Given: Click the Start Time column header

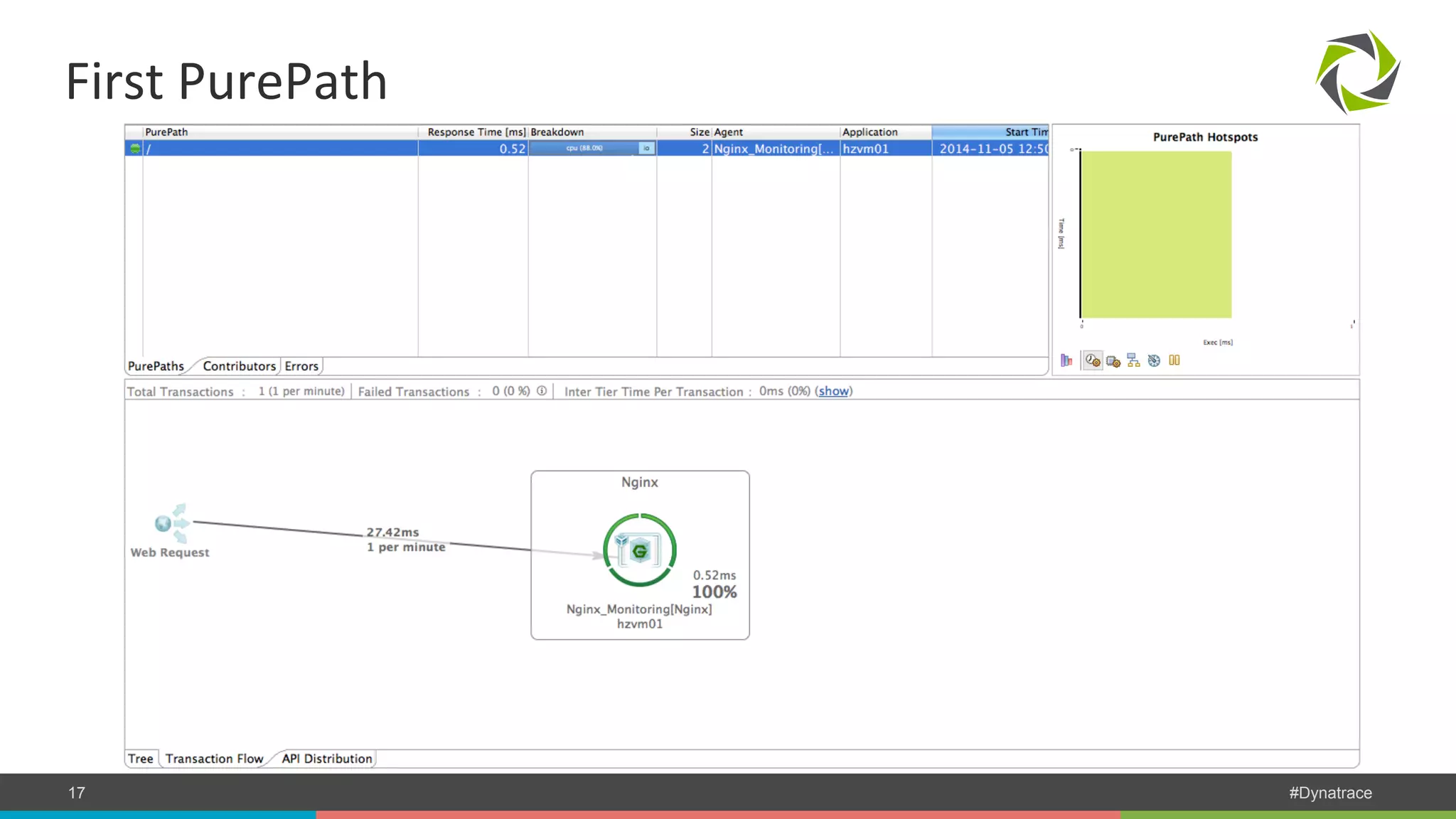Looking at the screenshot, I should 990,132.
